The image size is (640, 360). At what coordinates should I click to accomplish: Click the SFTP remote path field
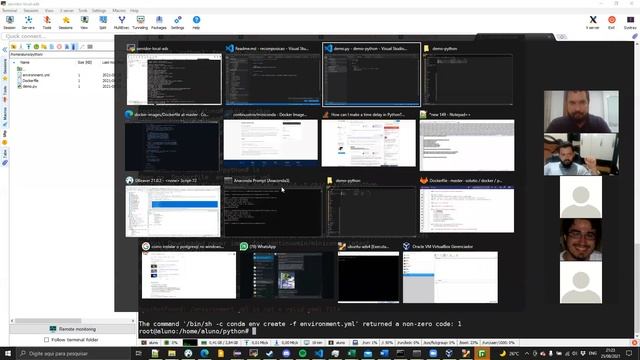pyautogui.click(x=61, y=54)
